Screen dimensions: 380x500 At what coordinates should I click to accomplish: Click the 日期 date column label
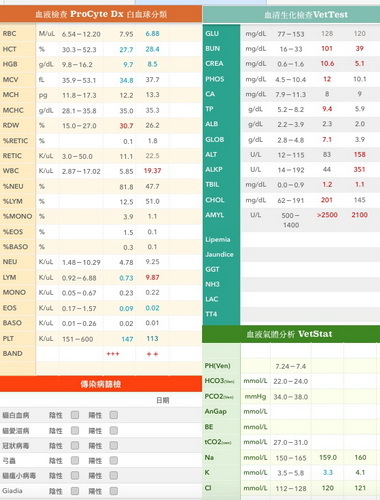pyautogui.click(x=163, y=400)
